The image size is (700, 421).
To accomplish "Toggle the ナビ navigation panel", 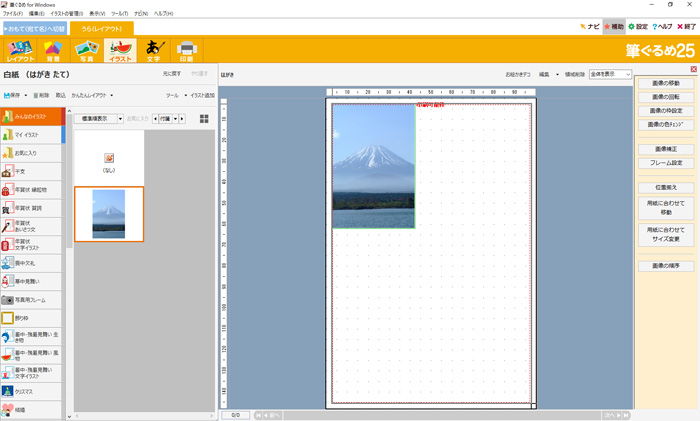I will click(590, 27).
